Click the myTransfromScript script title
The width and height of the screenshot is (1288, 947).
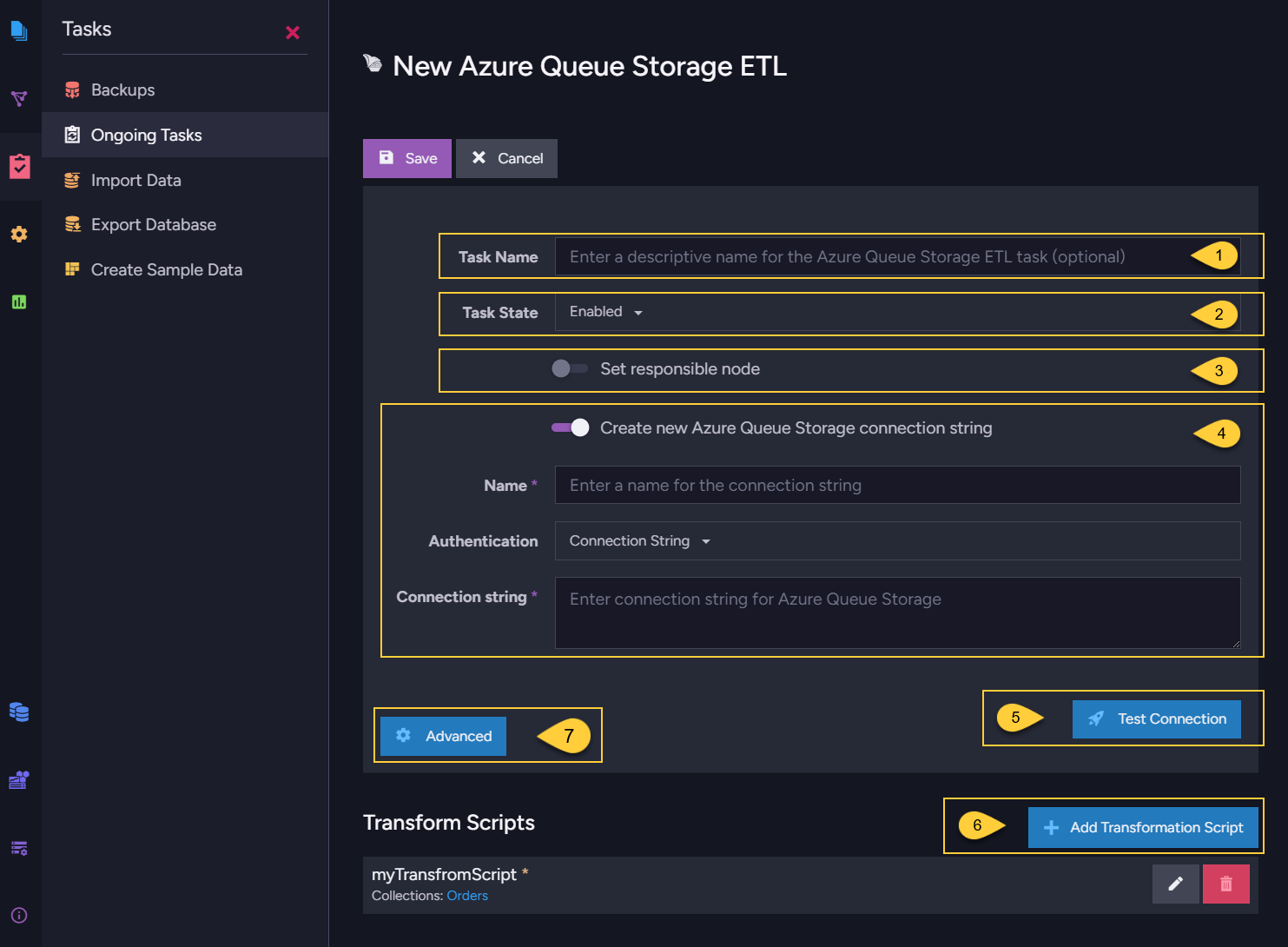(444, 874)
